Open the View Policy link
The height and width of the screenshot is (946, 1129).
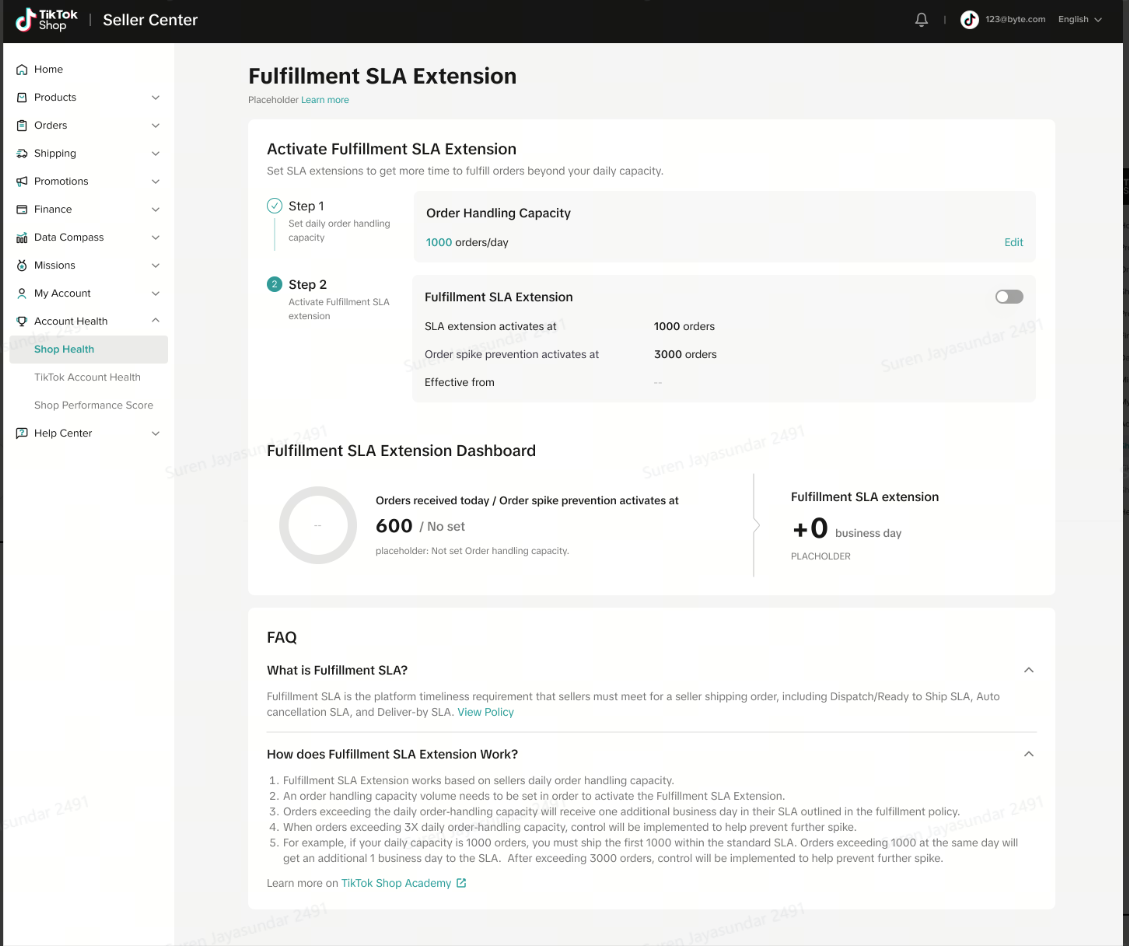[485, 712]
